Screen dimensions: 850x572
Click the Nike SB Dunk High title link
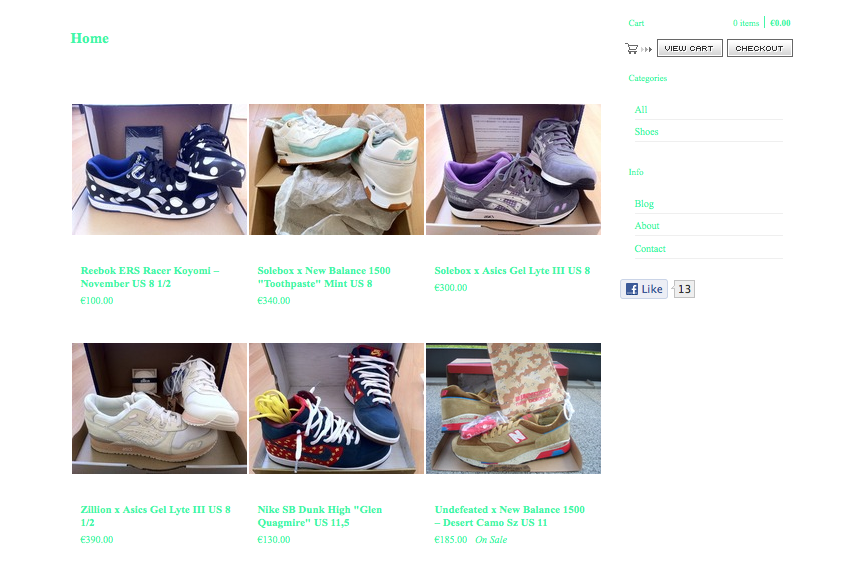click(320, 516)
